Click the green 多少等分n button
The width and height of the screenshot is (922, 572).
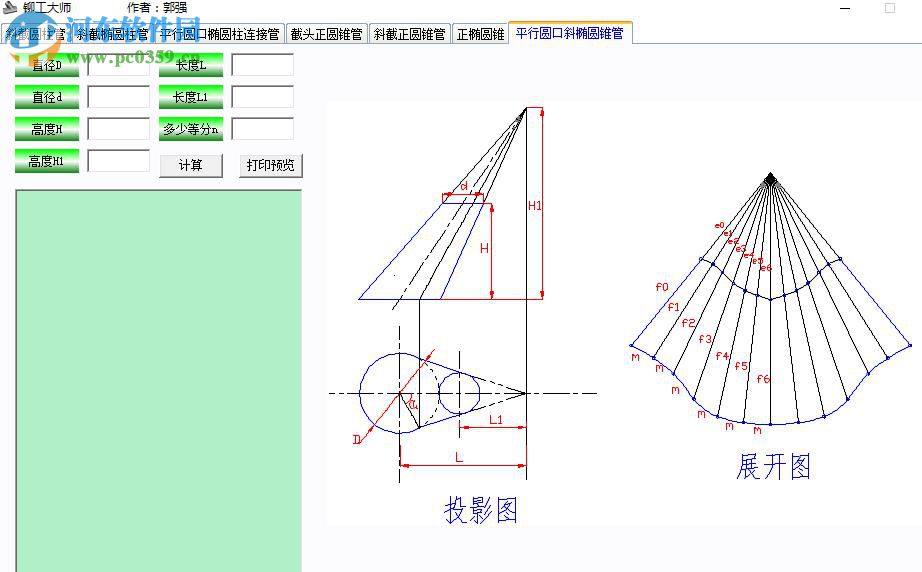(x=191, y=129)
